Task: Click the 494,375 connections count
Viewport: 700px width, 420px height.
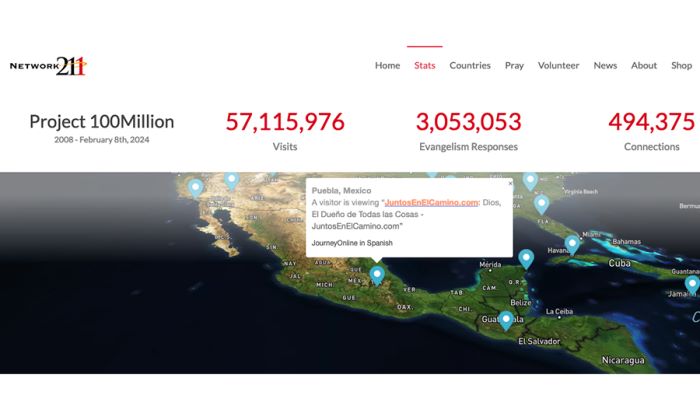Action: (651, 122)
